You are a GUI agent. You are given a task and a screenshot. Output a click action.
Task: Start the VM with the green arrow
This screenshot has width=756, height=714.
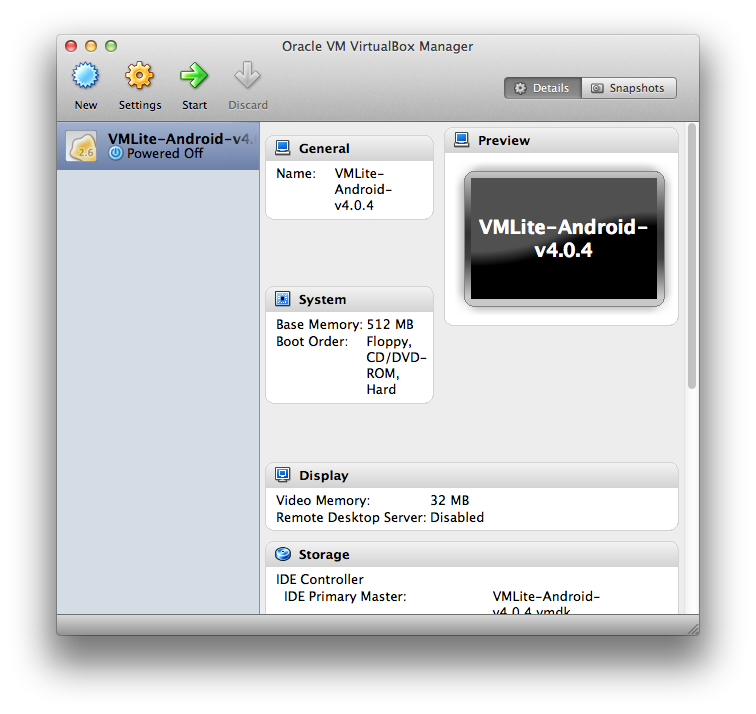coord(194,76)
